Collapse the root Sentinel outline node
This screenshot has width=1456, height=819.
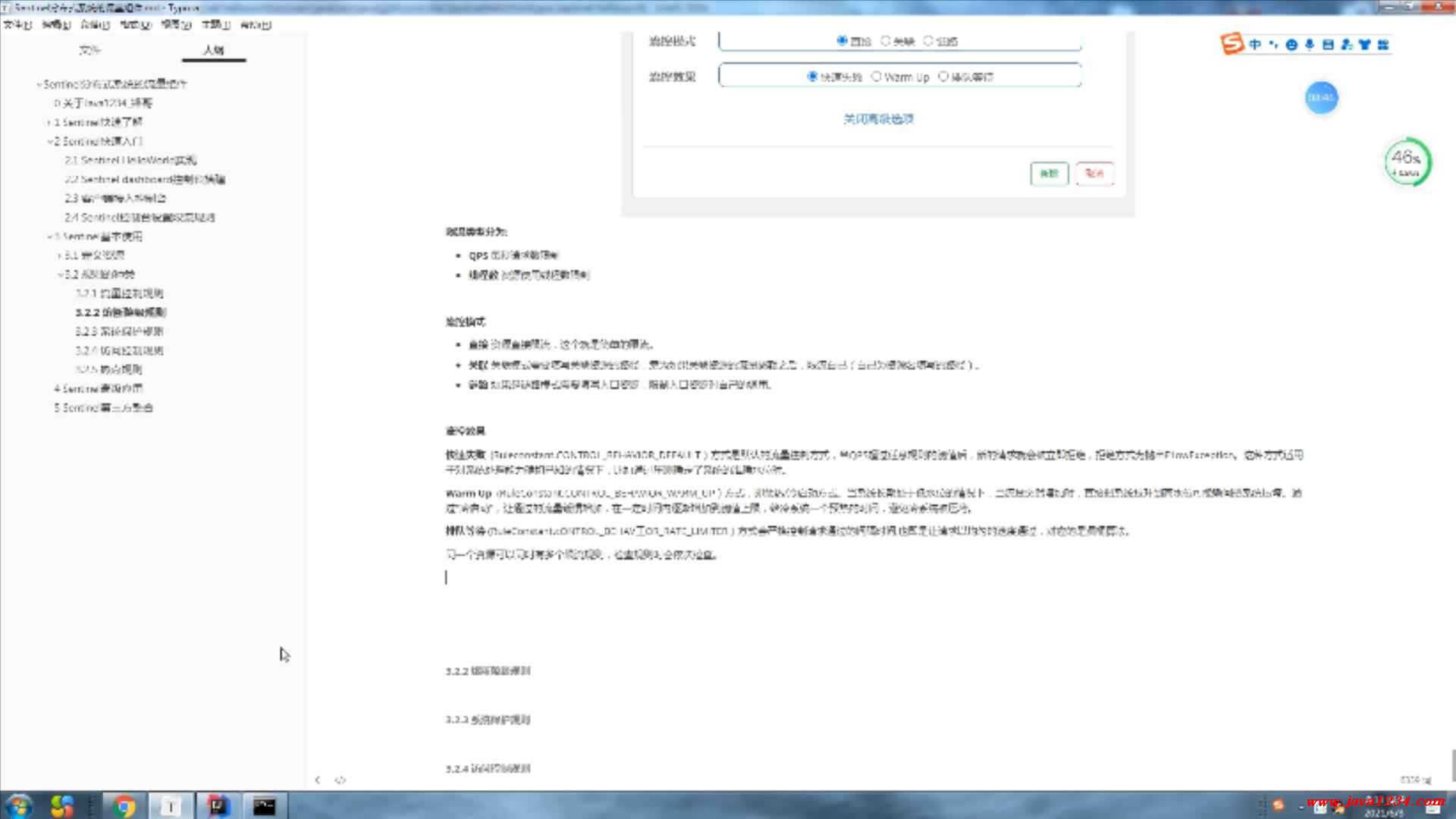39,84
